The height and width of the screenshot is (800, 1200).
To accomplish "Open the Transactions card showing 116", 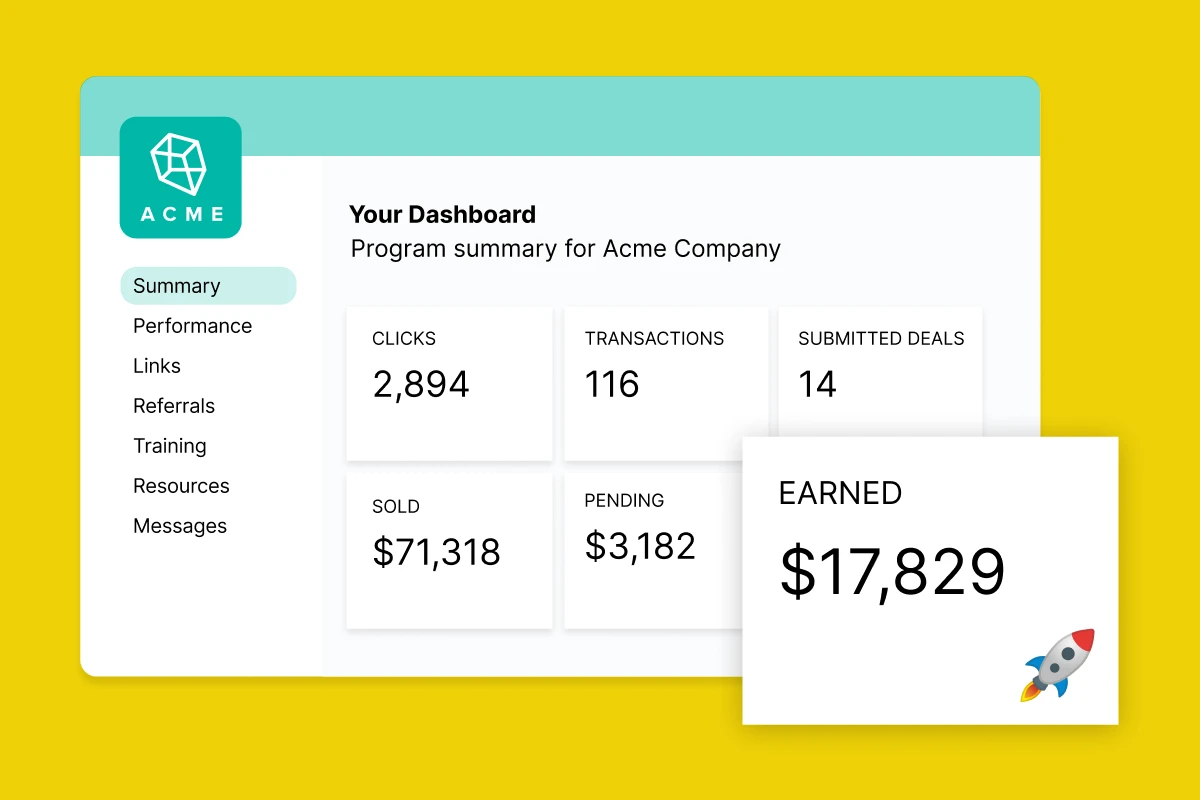I will [x=666, y=384].
